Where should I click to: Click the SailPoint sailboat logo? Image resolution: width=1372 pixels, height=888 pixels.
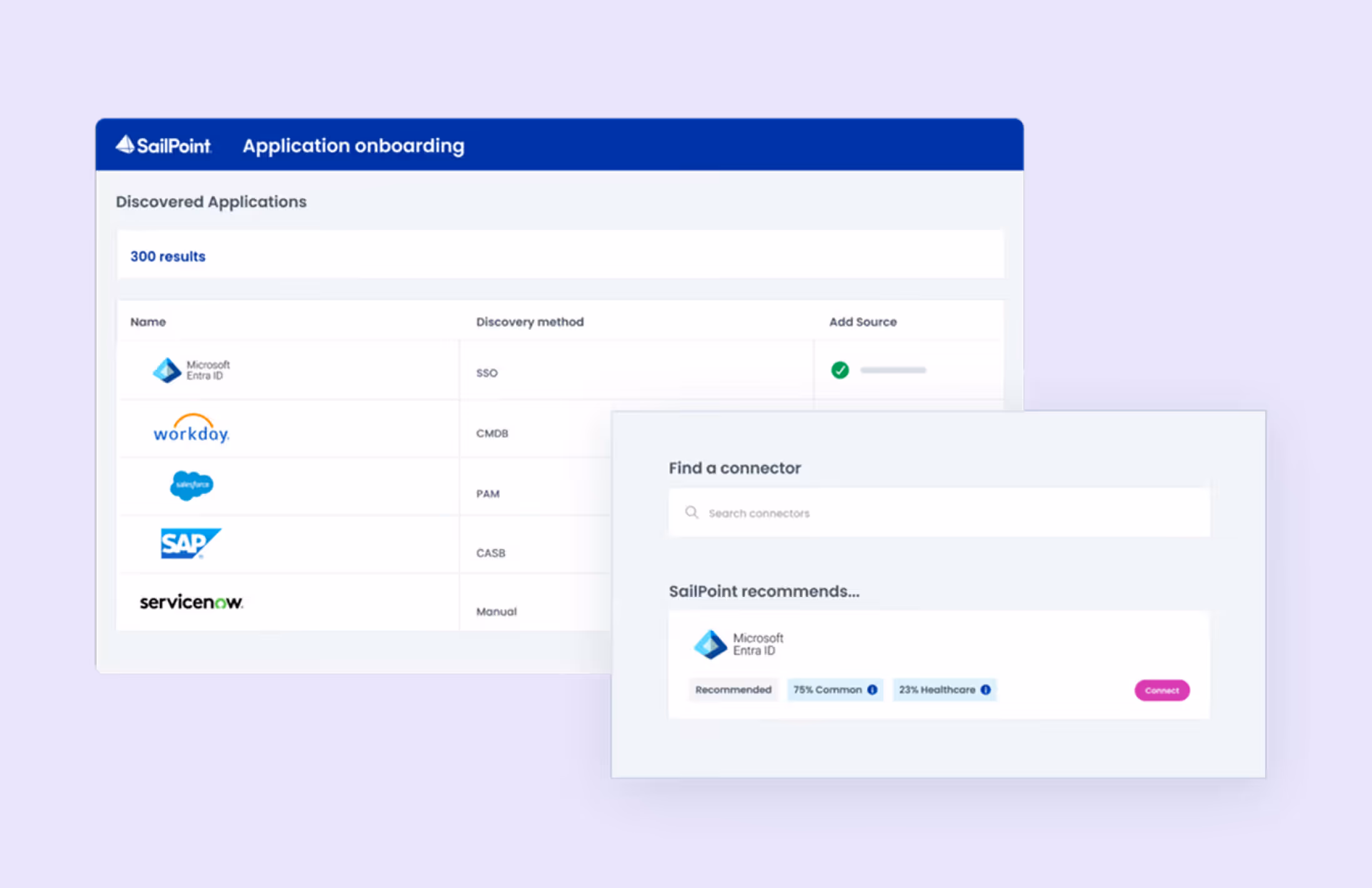tap(125, 145)
